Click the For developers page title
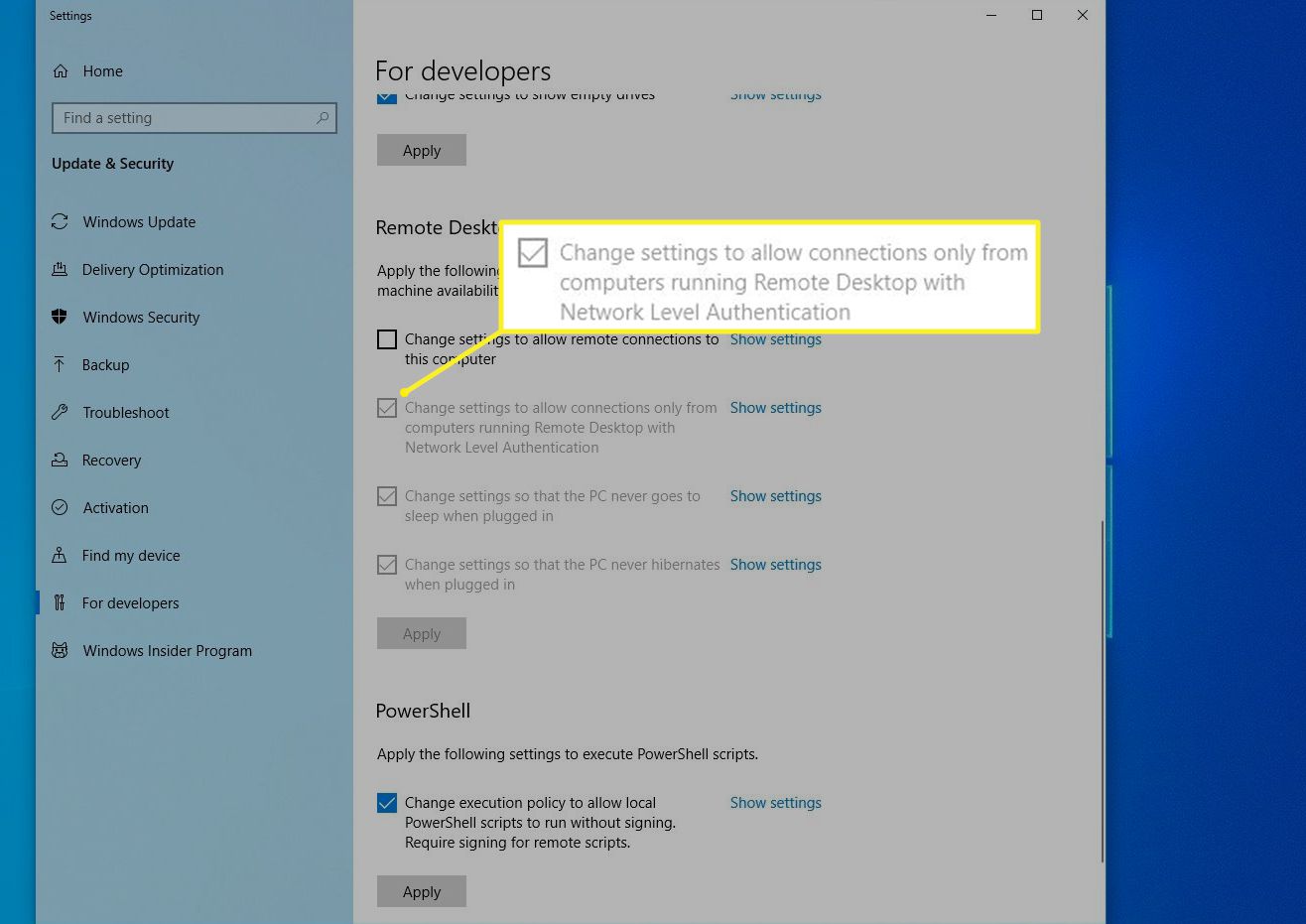This screenshot has height=924, width=1306. [462, 71]
